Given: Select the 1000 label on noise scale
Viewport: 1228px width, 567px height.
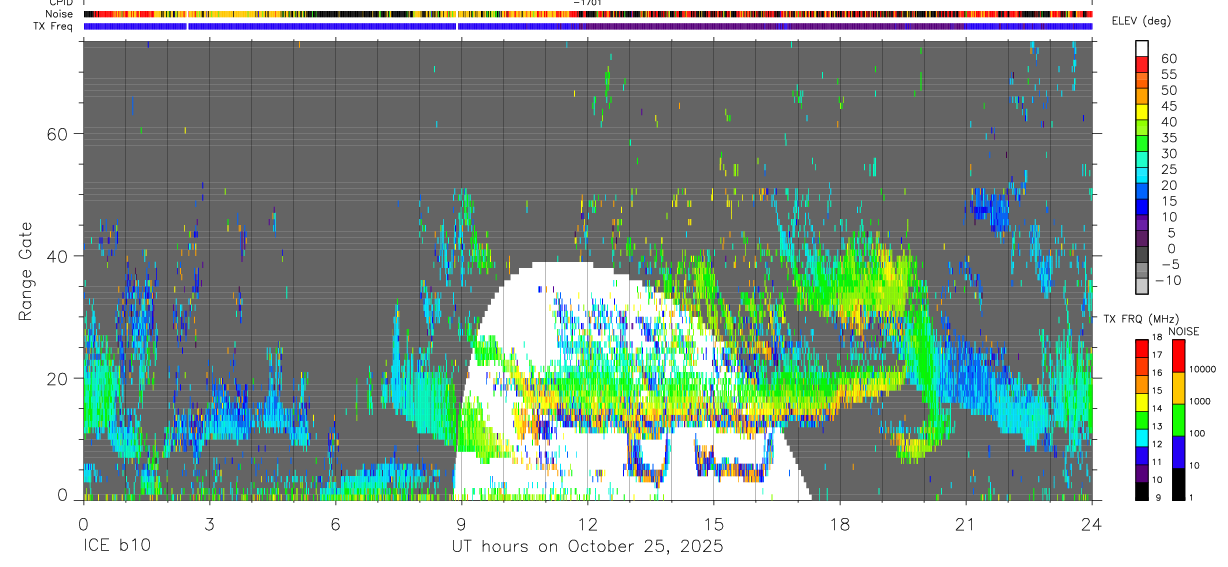Looking at the screenshot, I should [x=1201, y=401].
